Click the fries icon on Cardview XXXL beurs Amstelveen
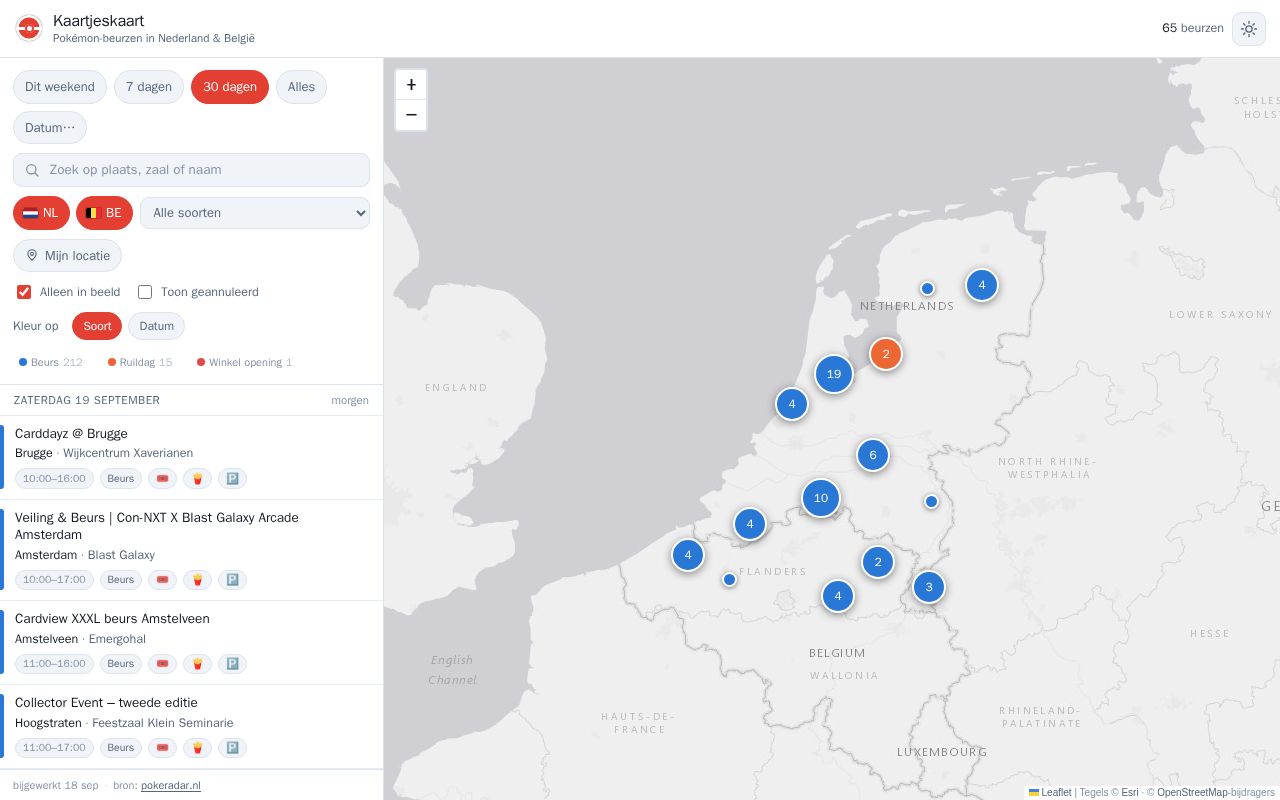Image resolution: width=1280 pixels, height=800 pixels. 197,664
